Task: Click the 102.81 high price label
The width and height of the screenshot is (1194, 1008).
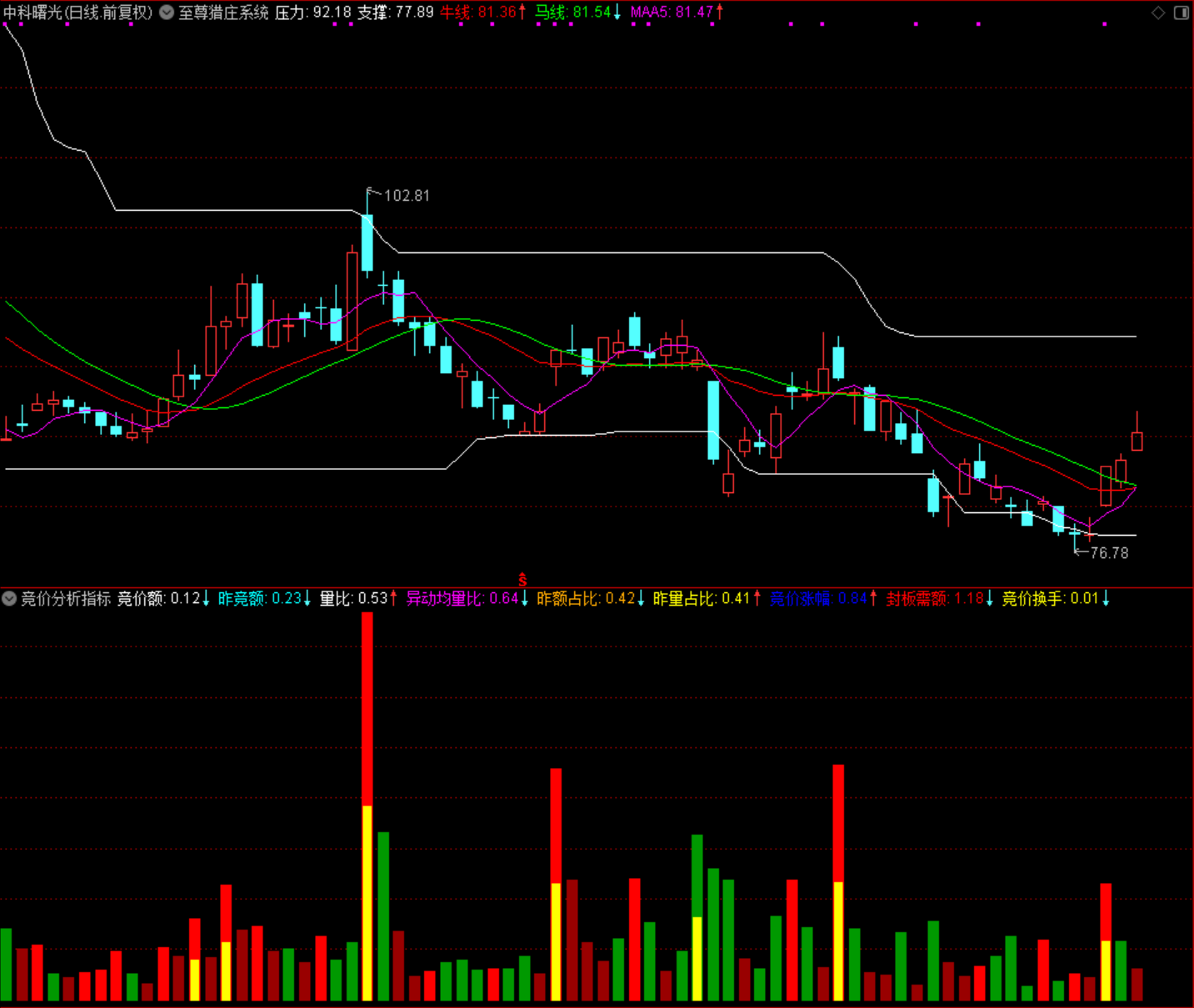Action: 407,196
